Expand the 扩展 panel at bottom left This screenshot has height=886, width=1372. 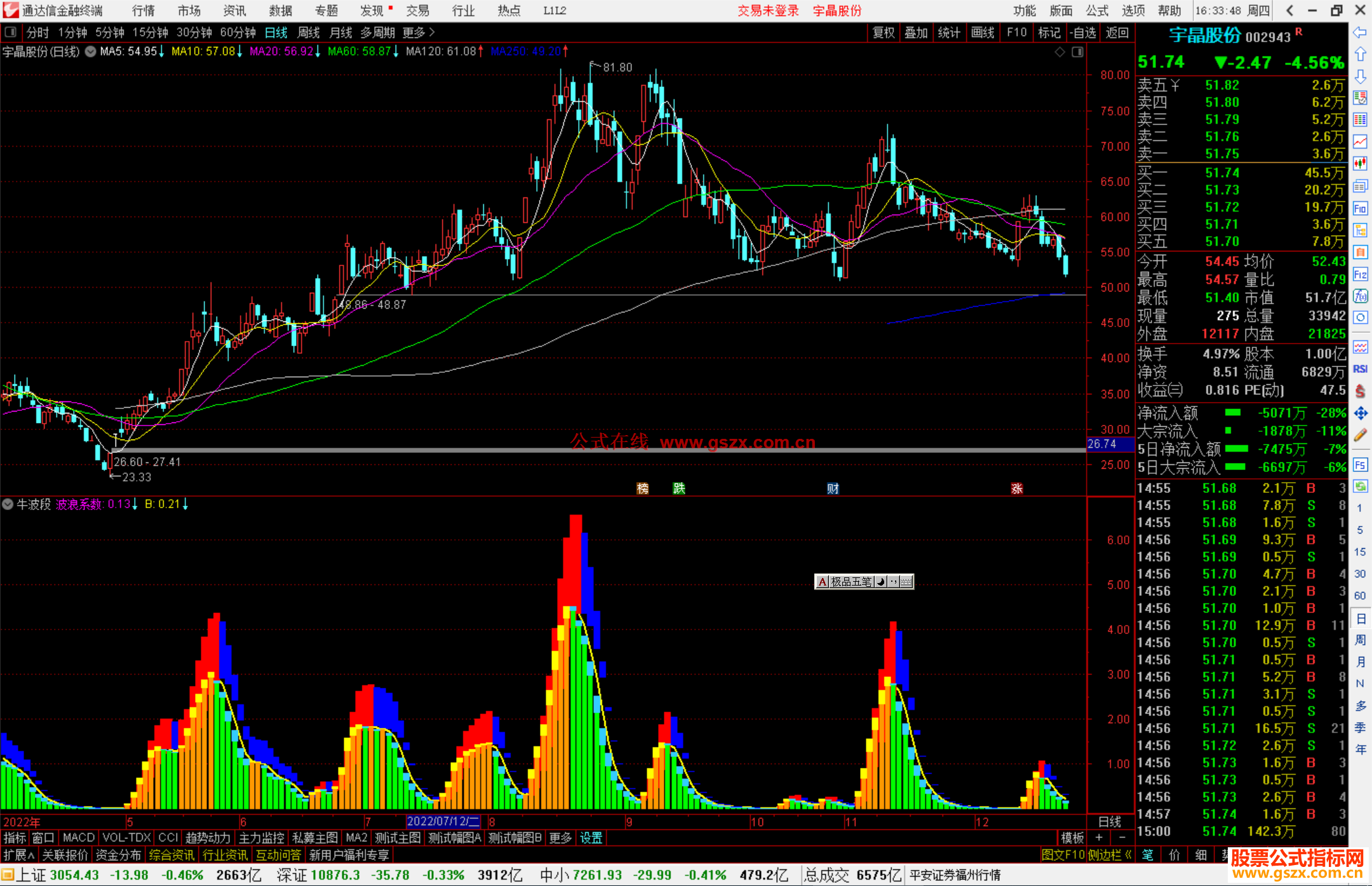click(x=18, y=855)
